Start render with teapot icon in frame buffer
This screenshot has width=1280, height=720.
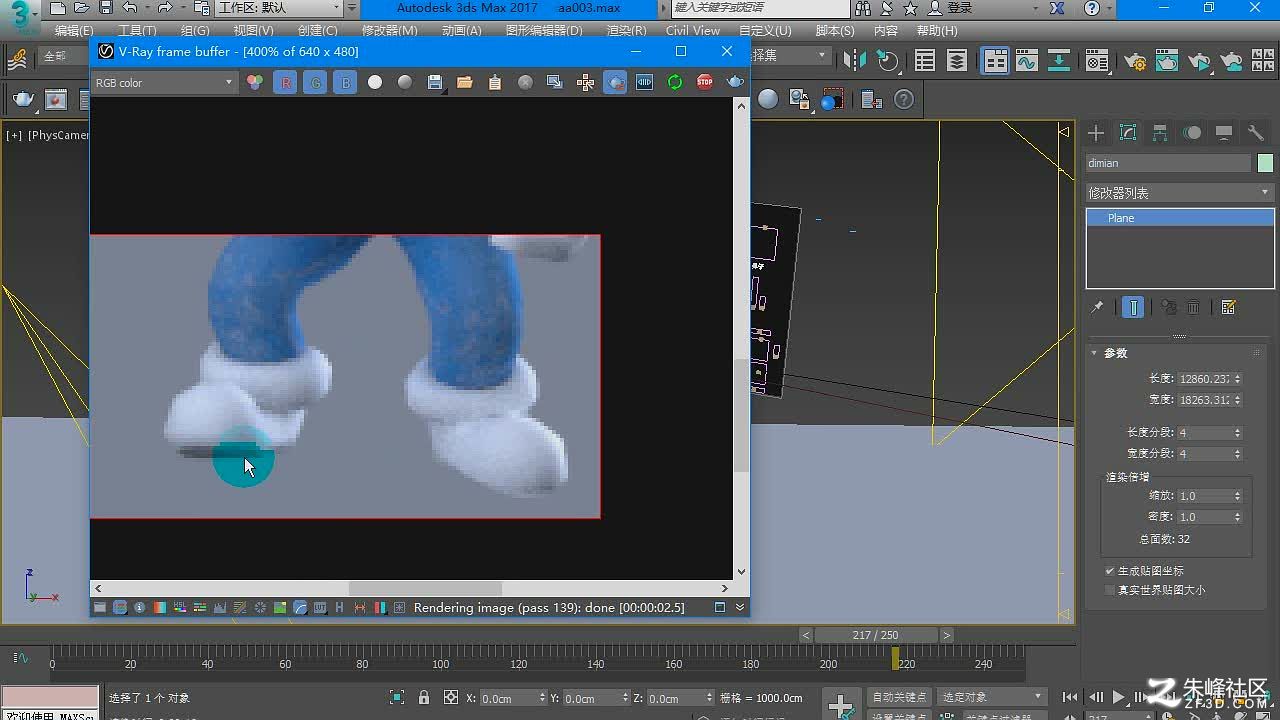736,83
